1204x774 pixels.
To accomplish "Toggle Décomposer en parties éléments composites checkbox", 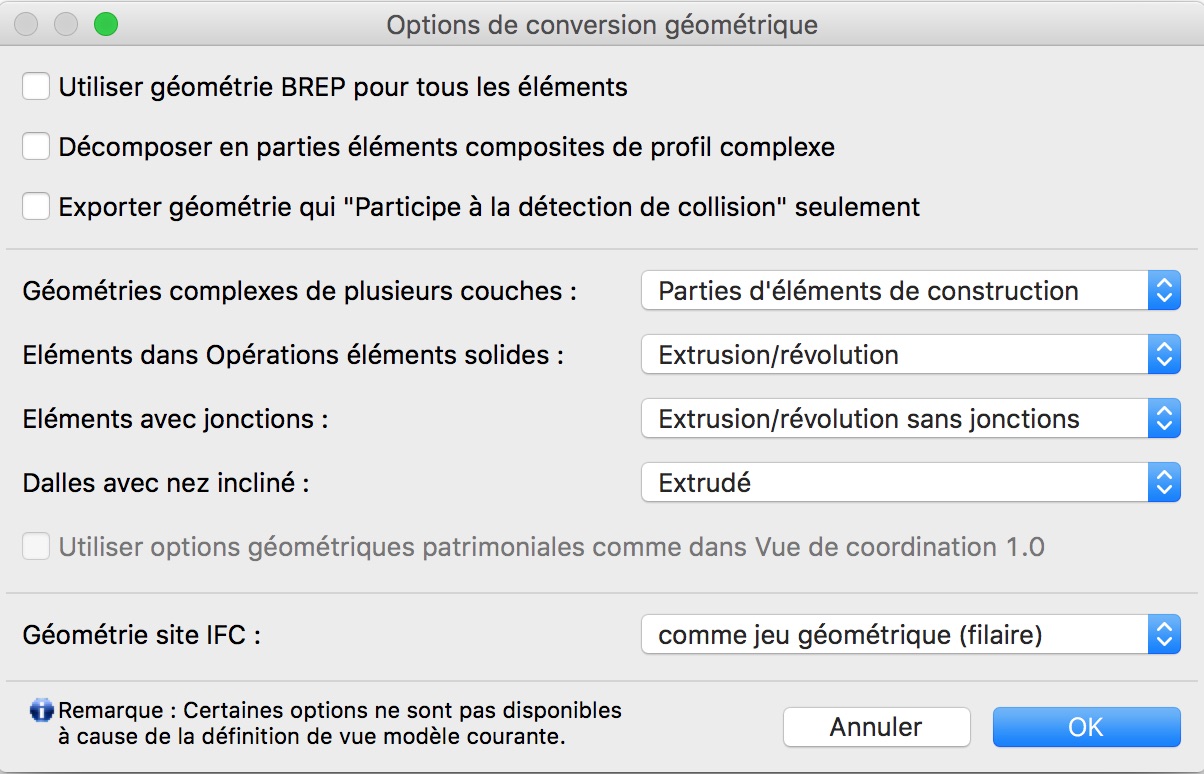I will click(x=37, y=147).
